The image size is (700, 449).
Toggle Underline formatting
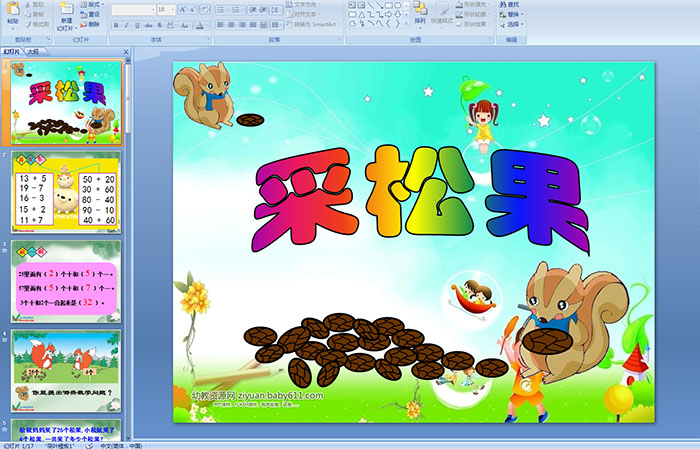137,25
